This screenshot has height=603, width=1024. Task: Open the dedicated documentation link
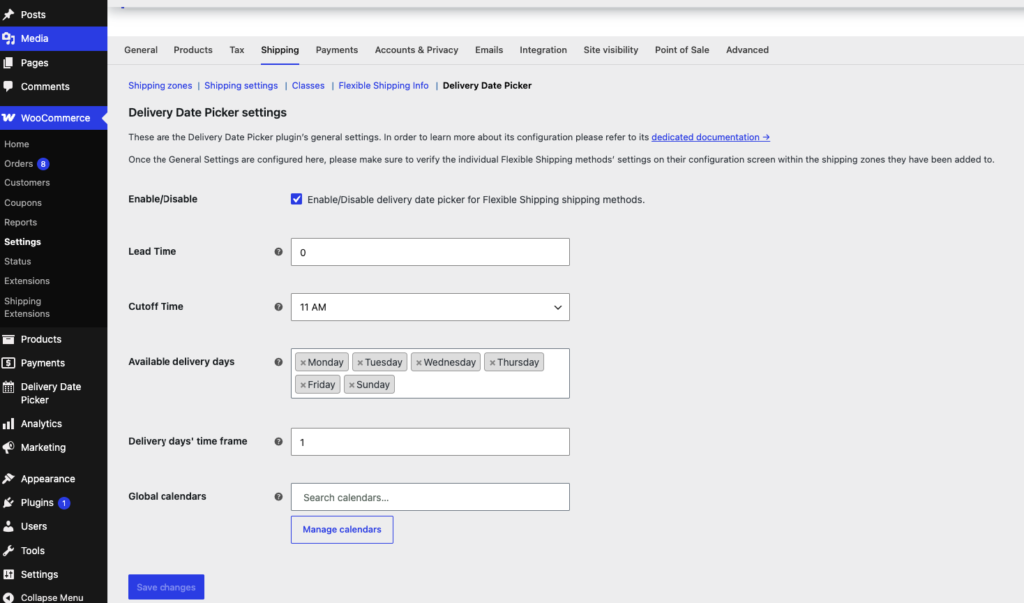pyautogui.click(x=711, y=137)
